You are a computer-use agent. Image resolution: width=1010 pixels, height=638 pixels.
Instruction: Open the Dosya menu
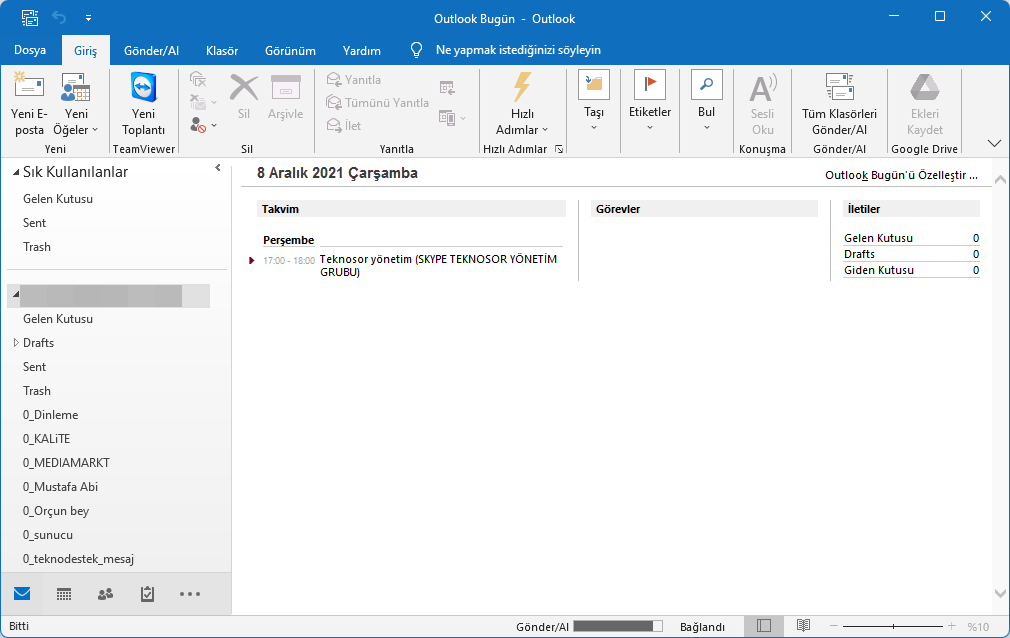pyautogui.click(x=30, y=50)
